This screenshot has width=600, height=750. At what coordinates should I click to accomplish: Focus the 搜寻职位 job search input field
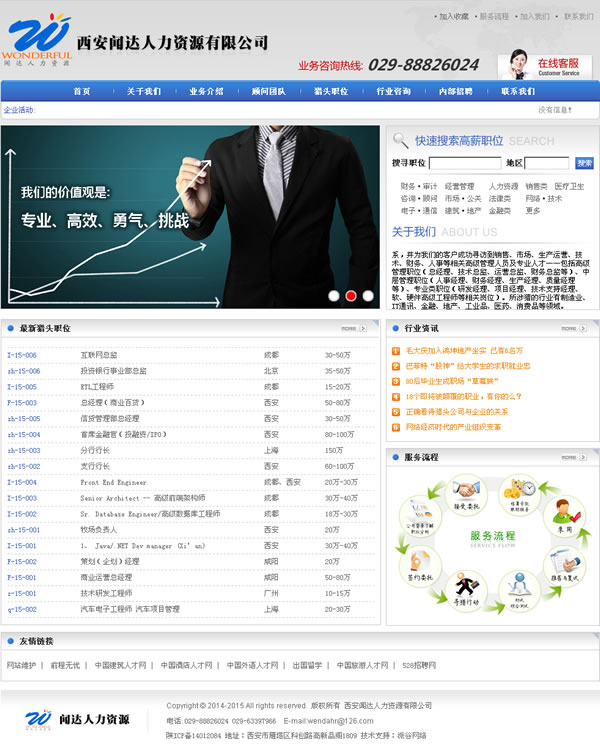[x=461, y=163]
